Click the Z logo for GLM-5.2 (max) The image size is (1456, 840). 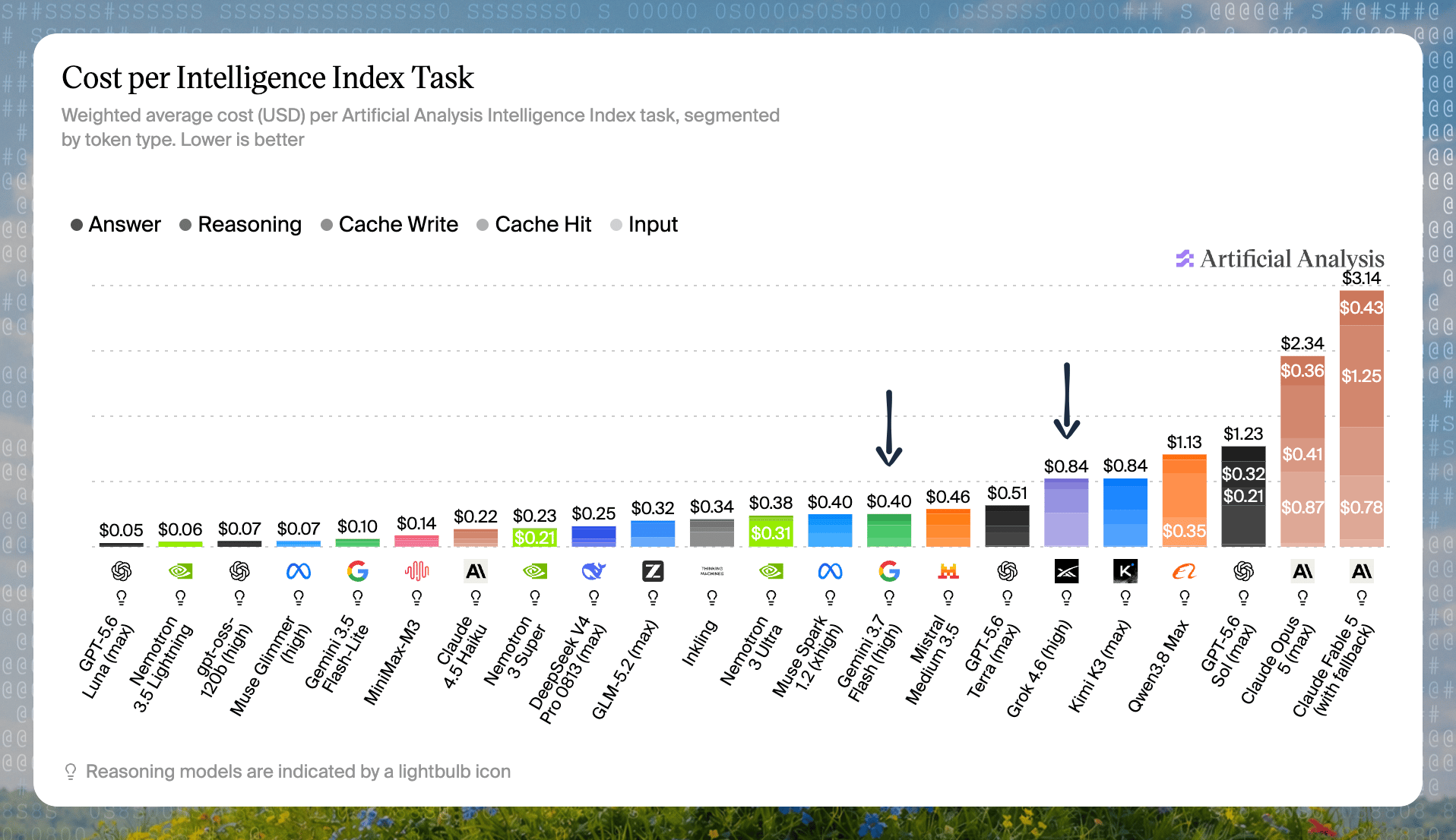click(653, 571)
